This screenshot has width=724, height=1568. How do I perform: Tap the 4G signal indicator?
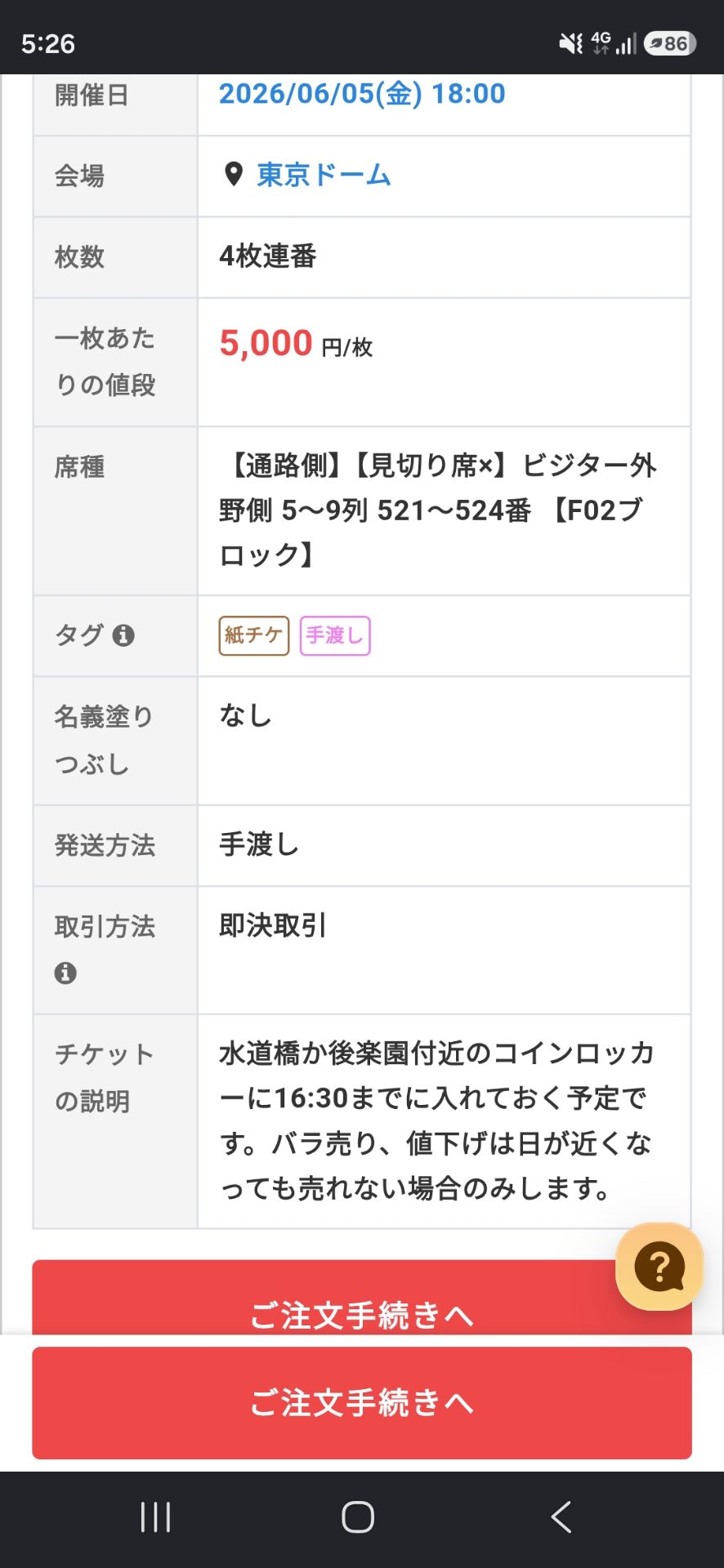coord(614,43)
